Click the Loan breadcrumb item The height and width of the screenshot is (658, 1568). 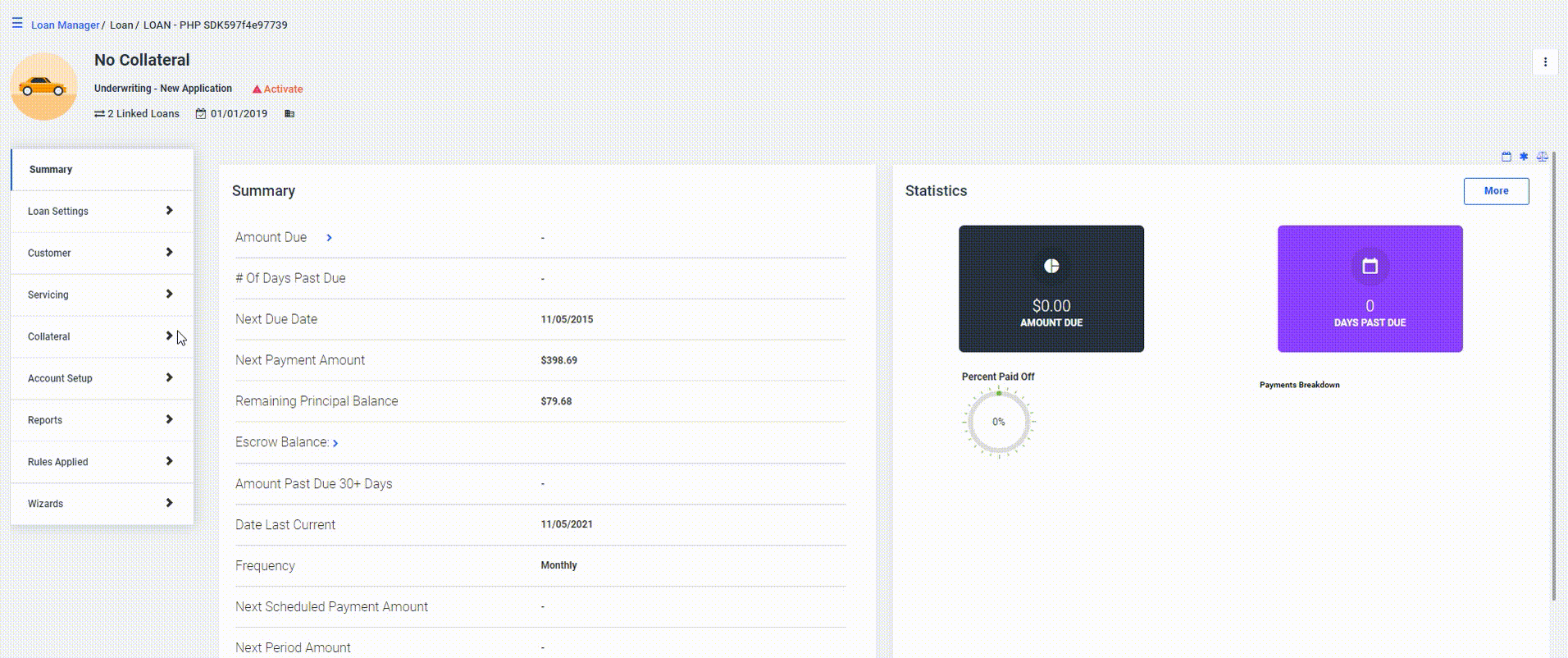pyautogui.click(x=121, y=25)
